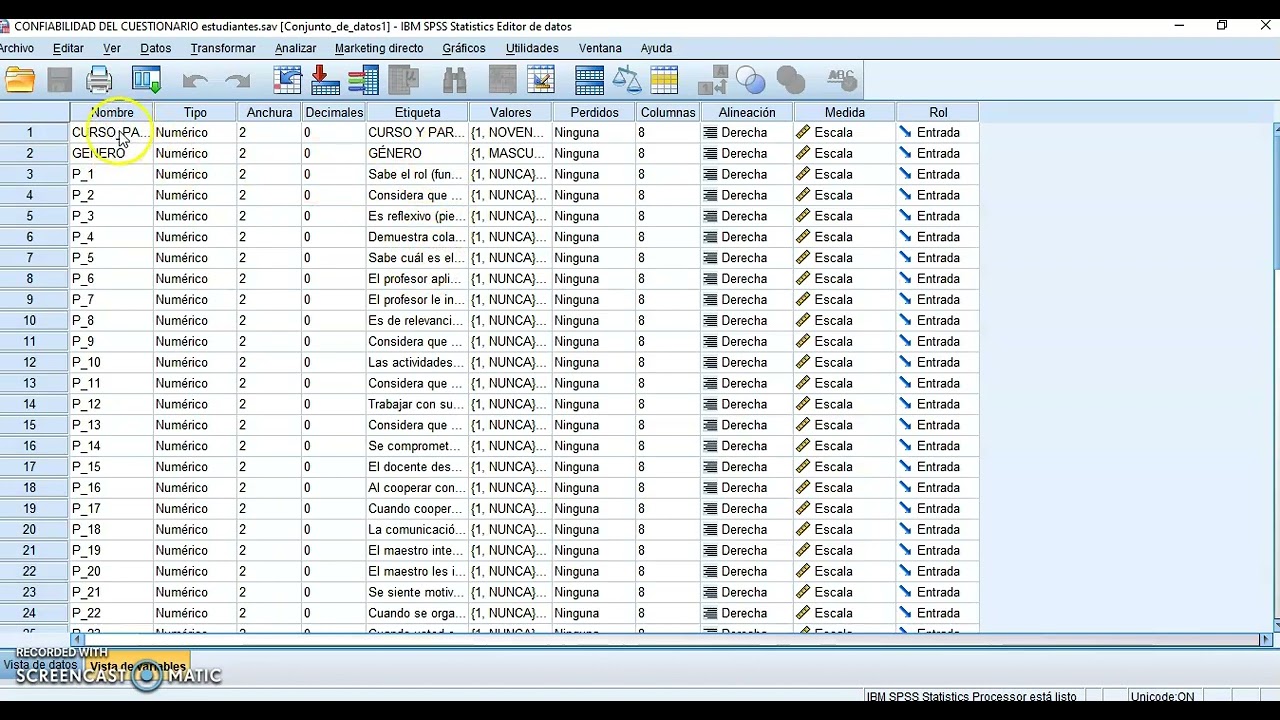This screenshot has height=720, width=1280.
Task: Click the Nombre column header
Action: (x=112, y=112)
